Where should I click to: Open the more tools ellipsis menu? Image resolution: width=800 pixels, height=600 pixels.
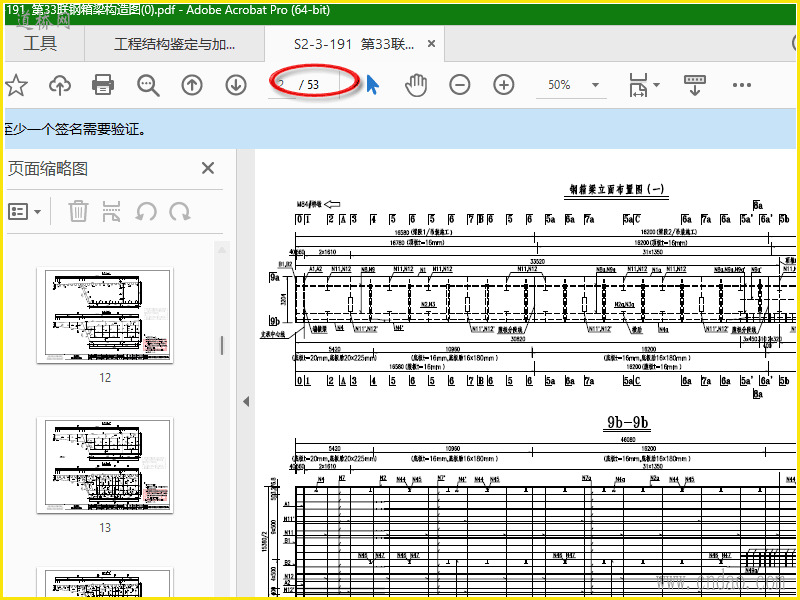pyautogui.click(x=742, y=85)
